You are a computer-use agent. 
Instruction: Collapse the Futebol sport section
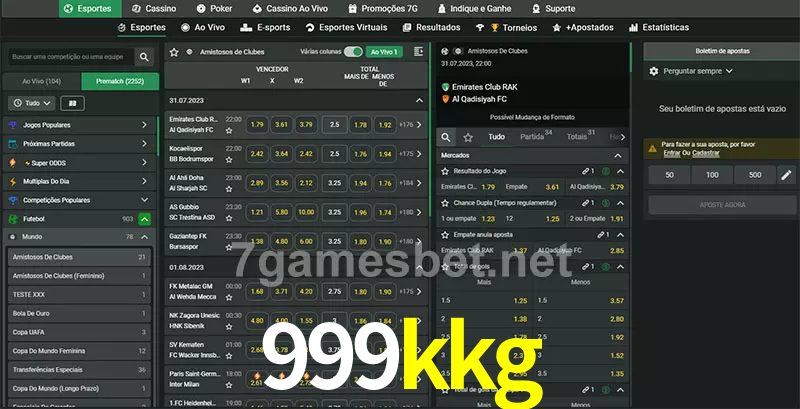click(145, 218)
